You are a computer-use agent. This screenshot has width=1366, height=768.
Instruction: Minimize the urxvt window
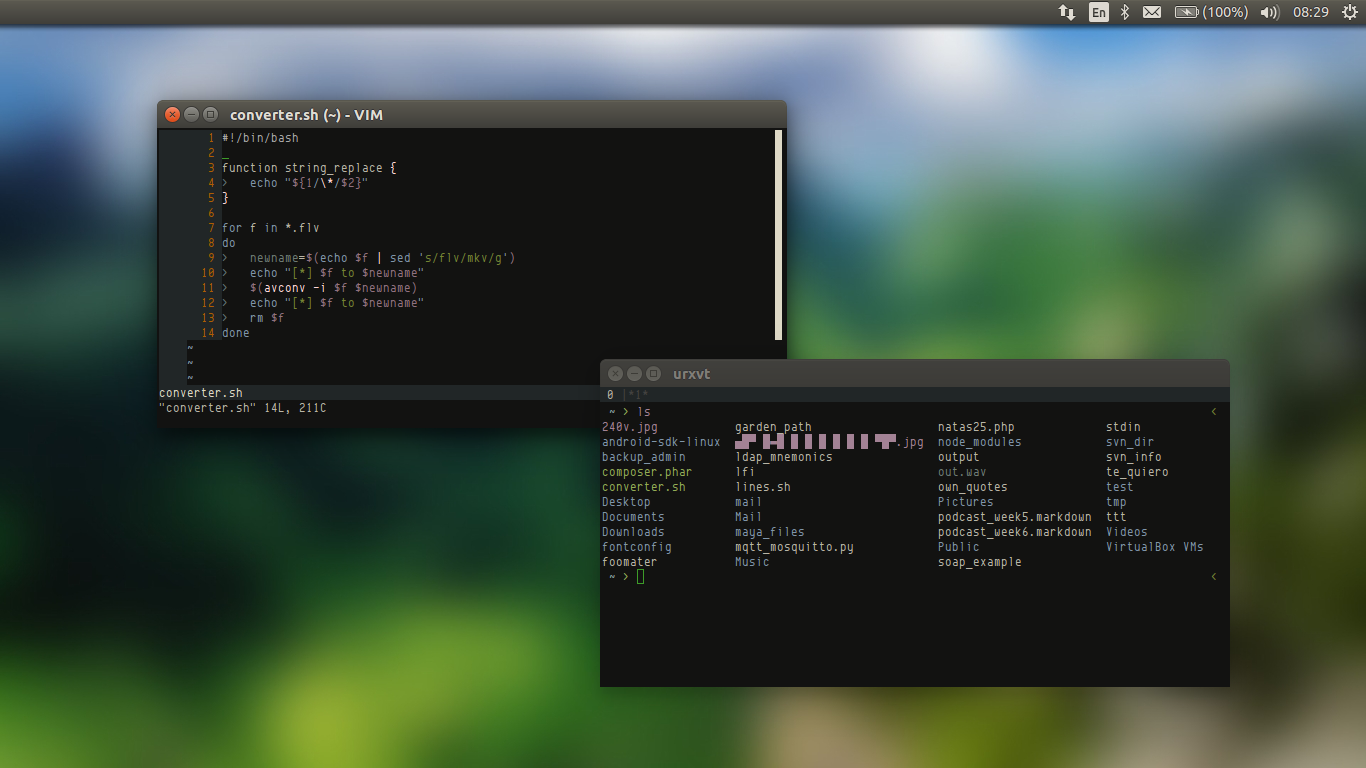coord(634,374)
